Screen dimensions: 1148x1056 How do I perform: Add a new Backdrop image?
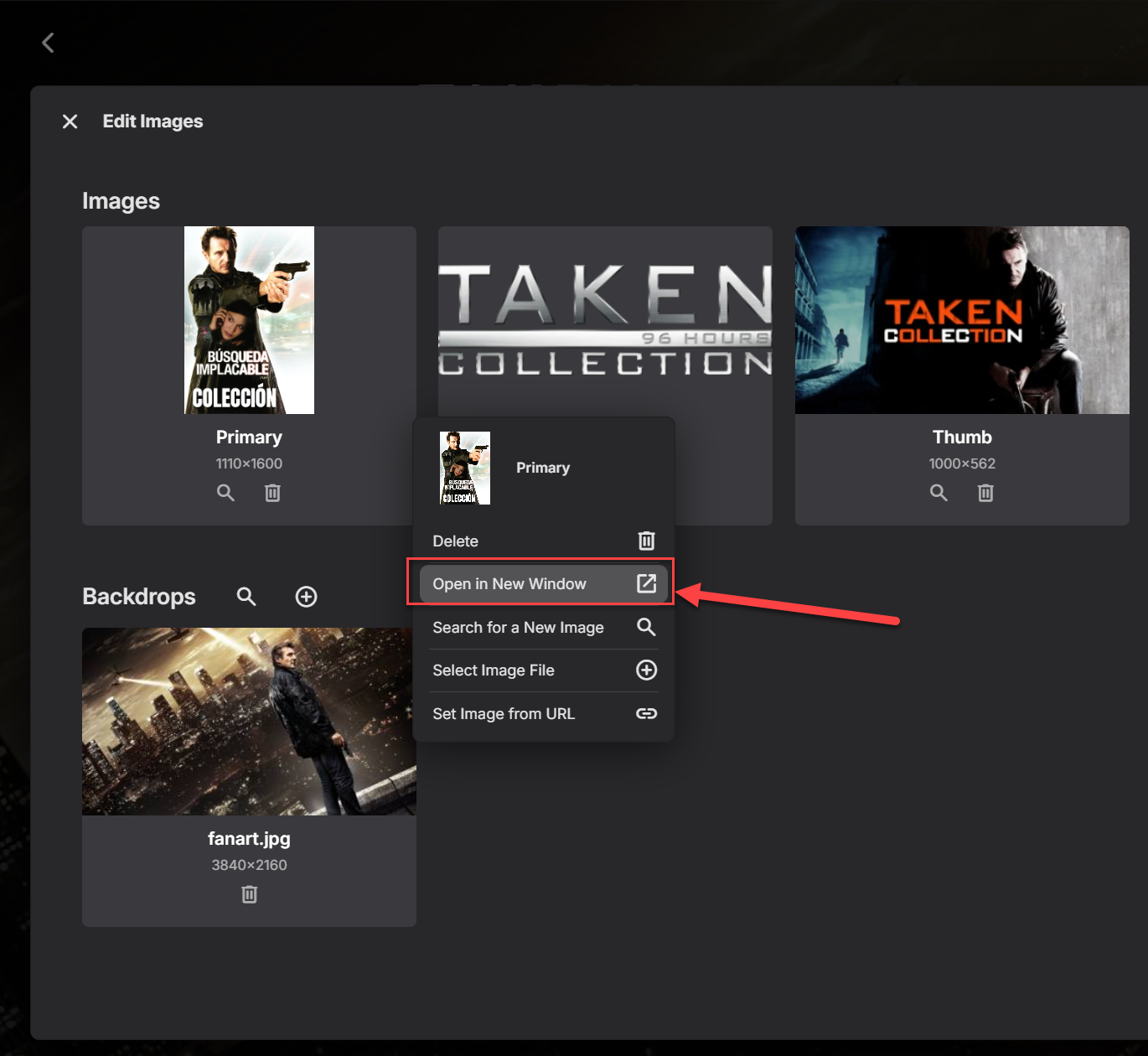307,597
